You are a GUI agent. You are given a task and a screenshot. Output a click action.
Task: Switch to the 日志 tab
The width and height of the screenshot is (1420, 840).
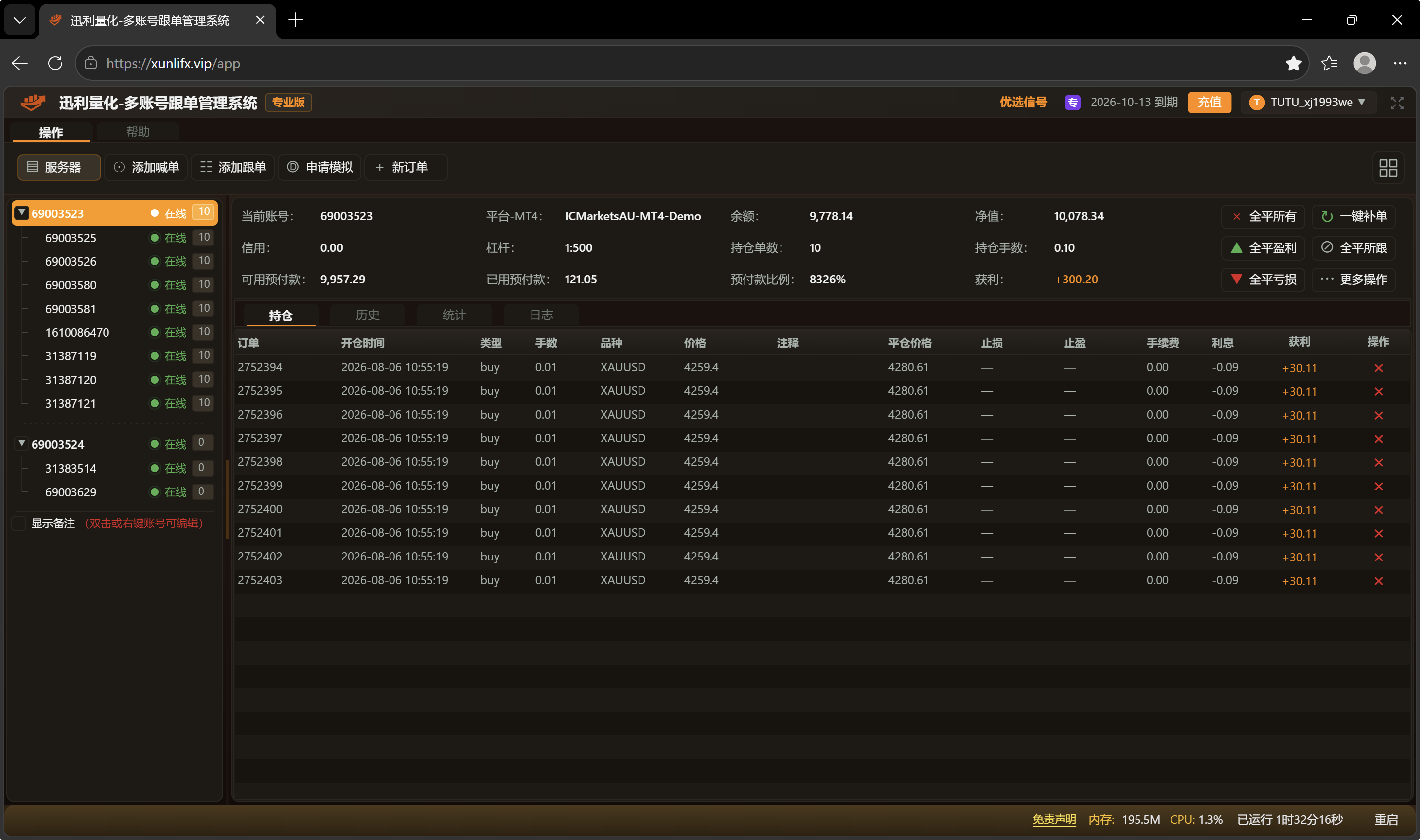click(541, 315)
